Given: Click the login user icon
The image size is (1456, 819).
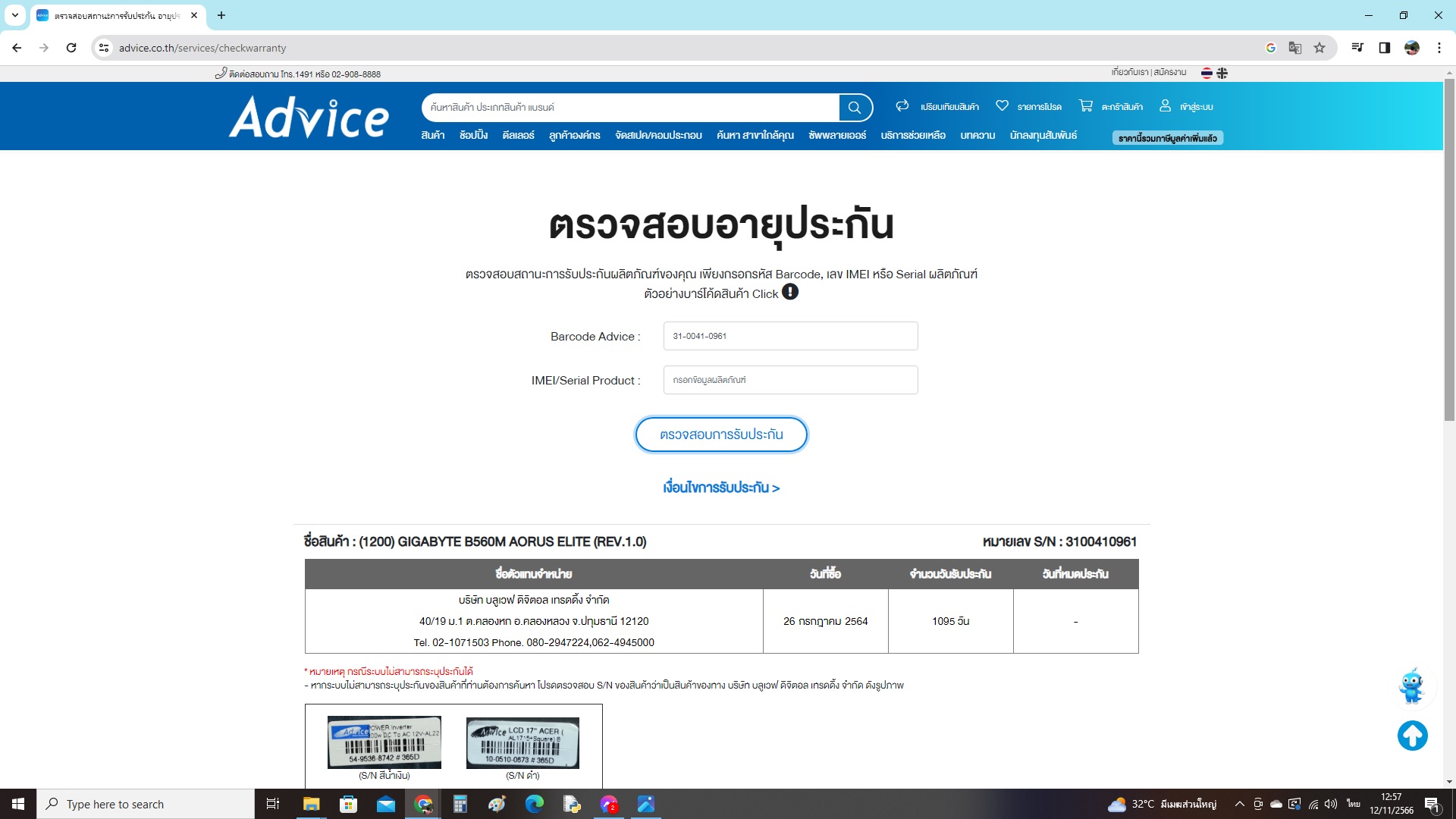Looking at the screenshot, I should click(1165, 106).
